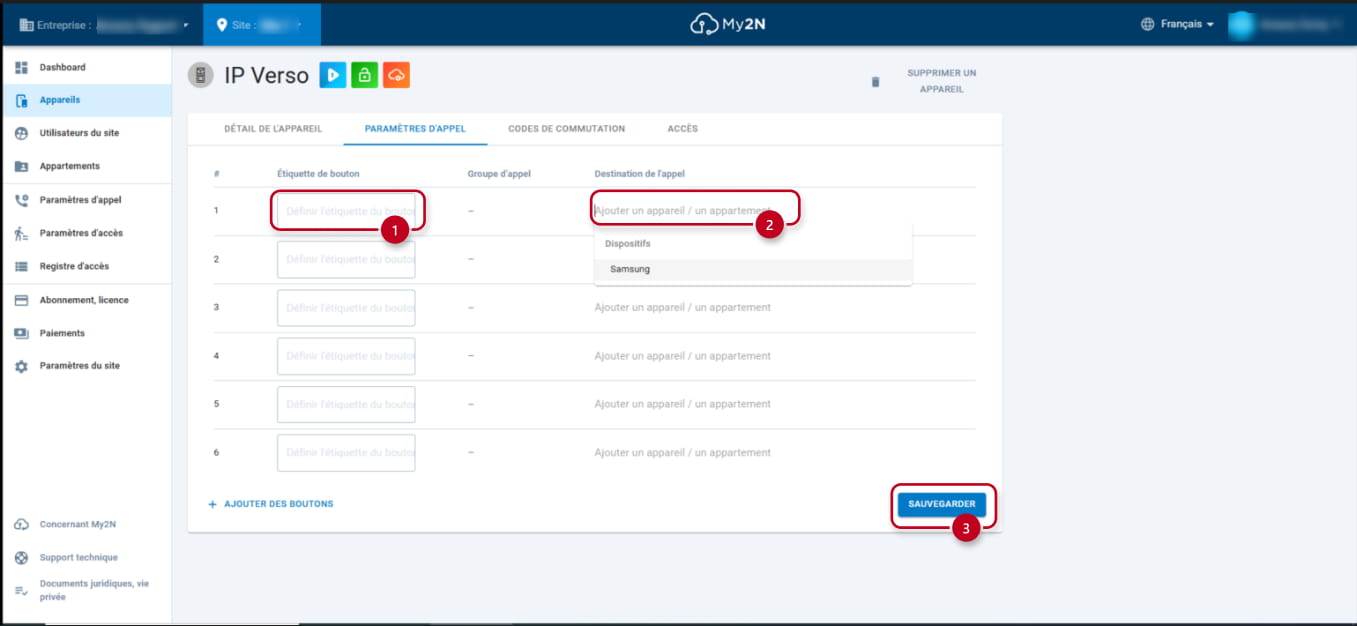1357x626 pixels.
Task: Click the Abonnement card icon
Action: [x=21, y=300]
